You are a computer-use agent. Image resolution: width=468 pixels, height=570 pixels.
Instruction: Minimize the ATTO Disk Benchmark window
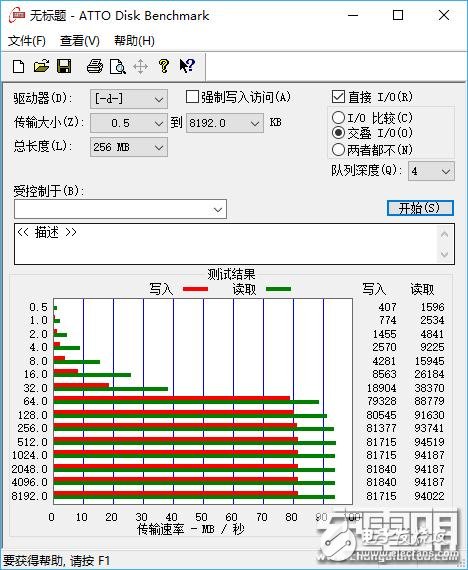(353, 16)
